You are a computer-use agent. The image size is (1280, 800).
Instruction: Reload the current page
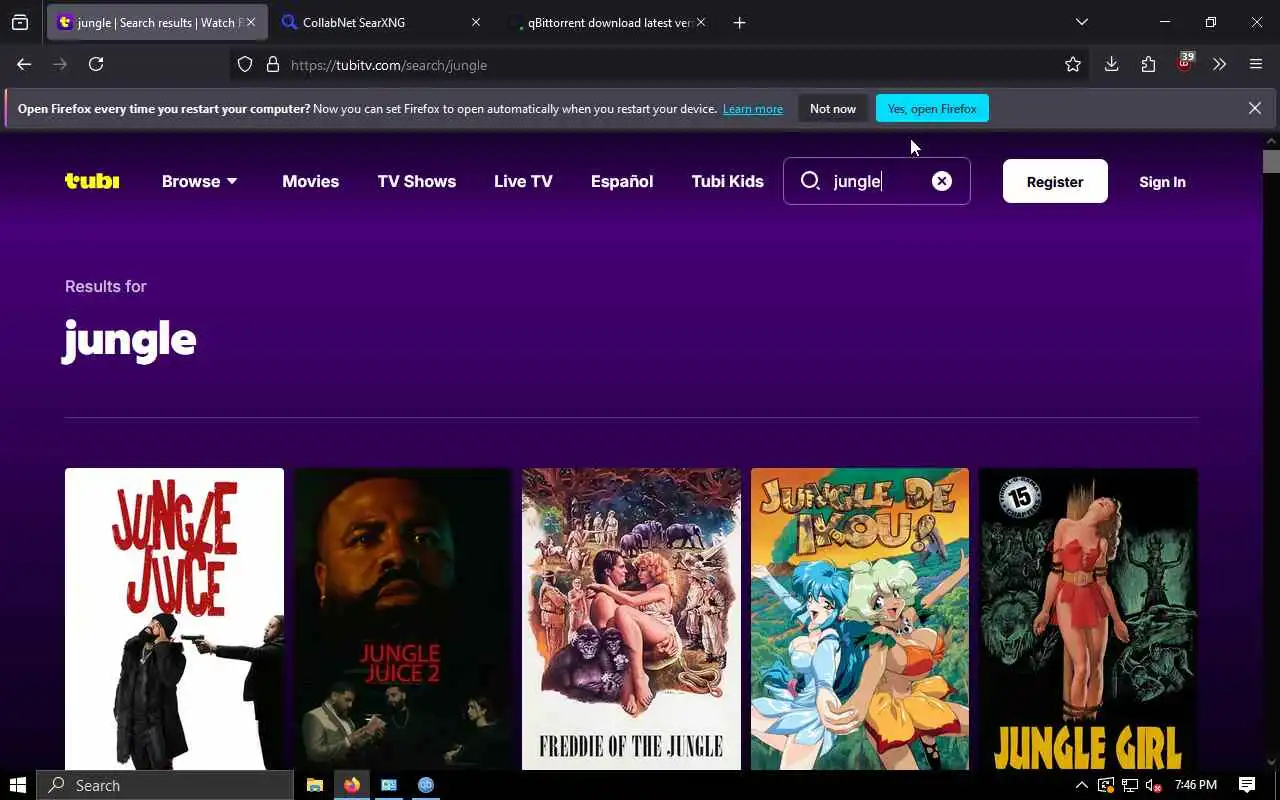click(96, 64)
